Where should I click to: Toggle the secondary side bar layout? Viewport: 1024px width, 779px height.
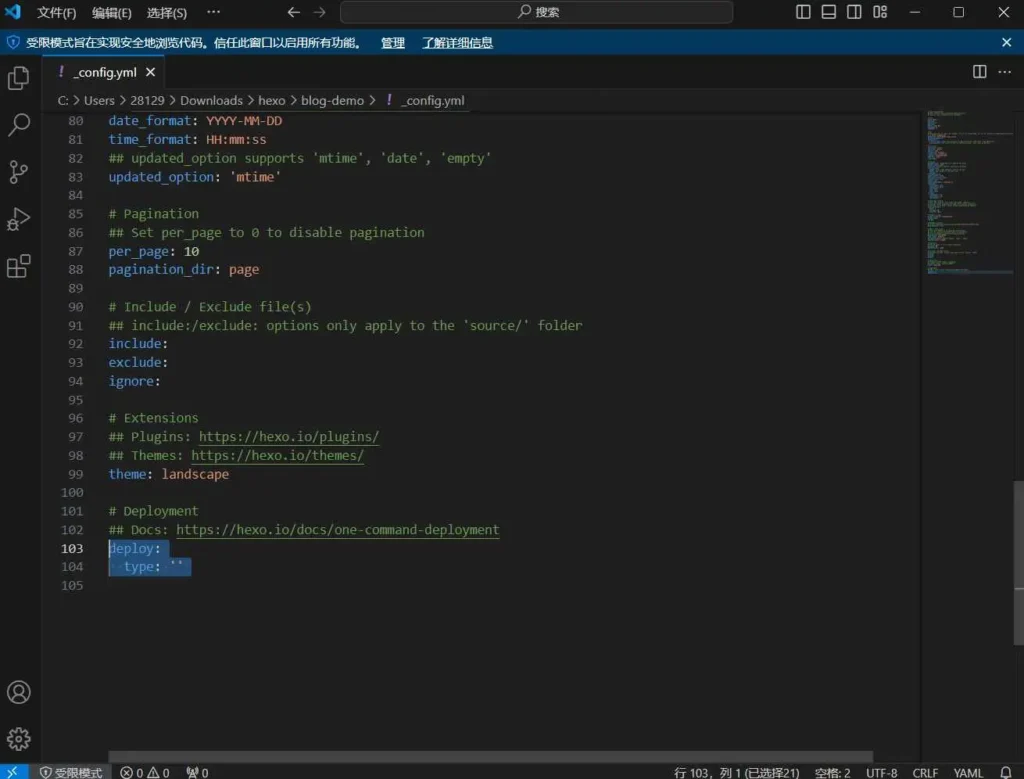click(x=854, y=12)
